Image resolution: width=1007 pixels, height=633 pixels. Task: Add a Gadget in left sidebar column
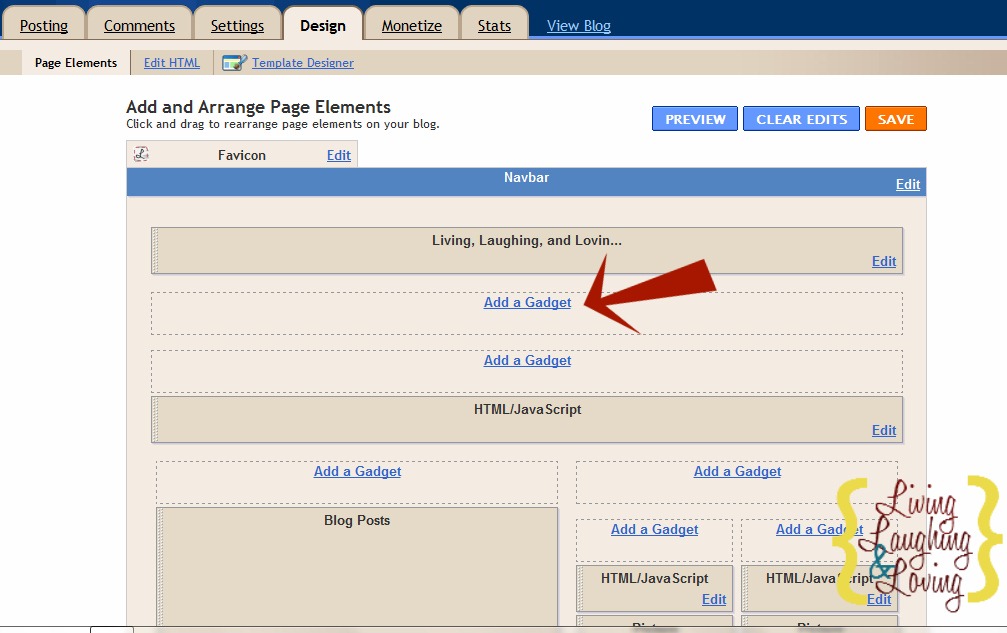pos(654,529)
